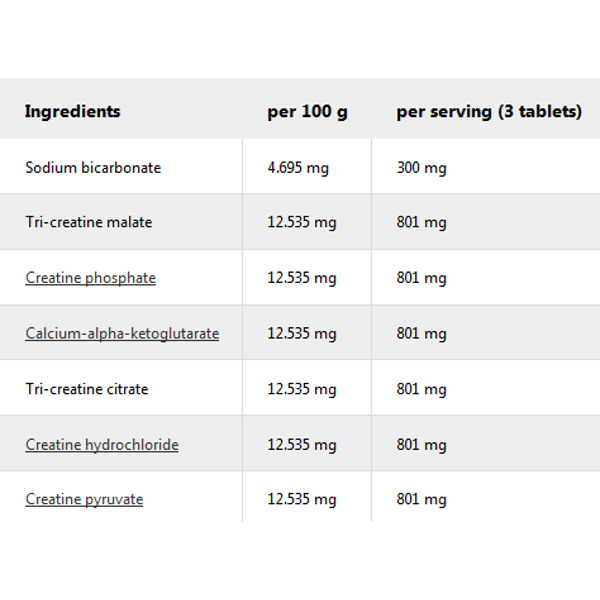600x600 pixels.
Task: Click the per serving (3 tablets) header
Action: click(x=488, y=112)
